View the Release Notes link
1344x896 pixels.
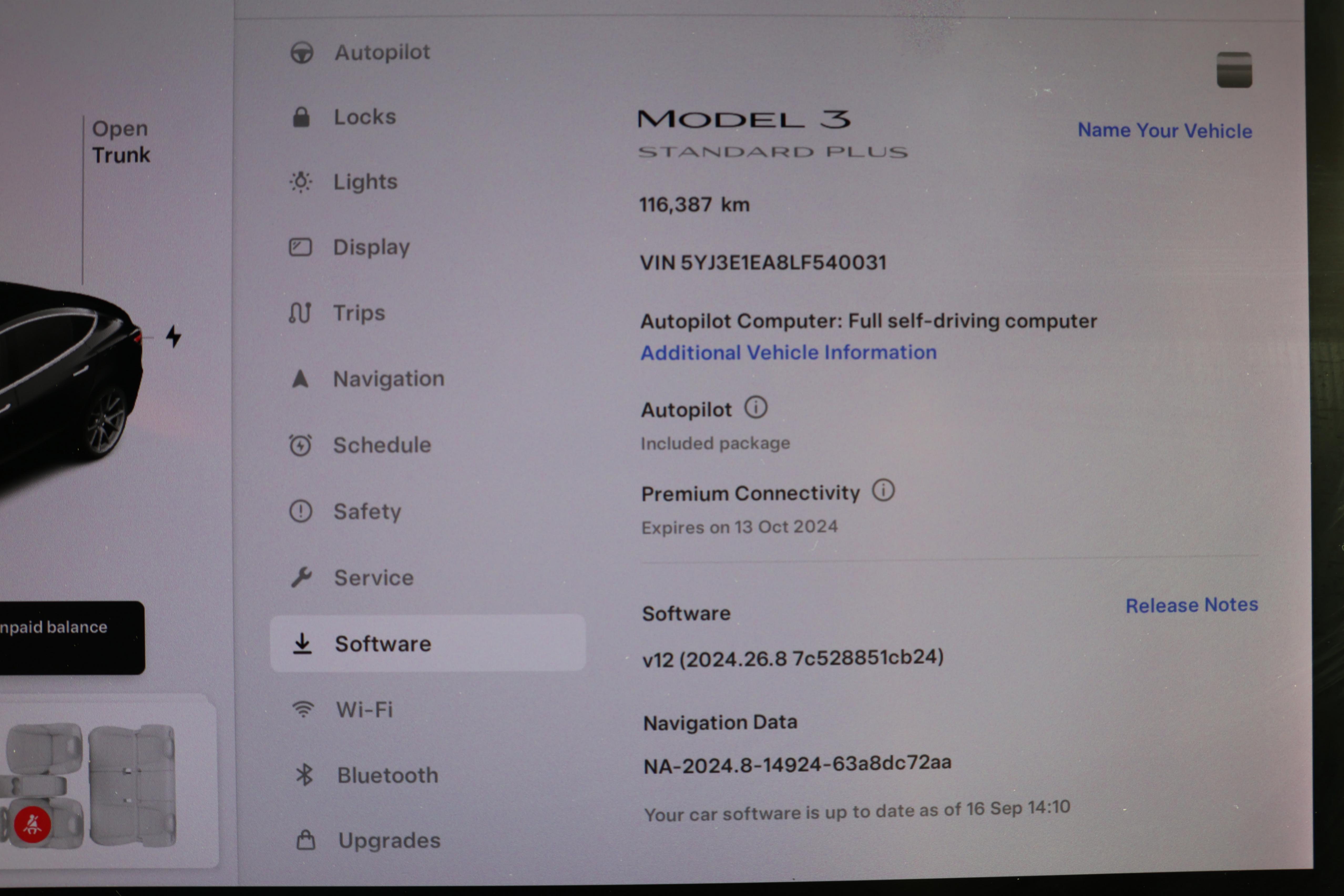point(1192,605)
